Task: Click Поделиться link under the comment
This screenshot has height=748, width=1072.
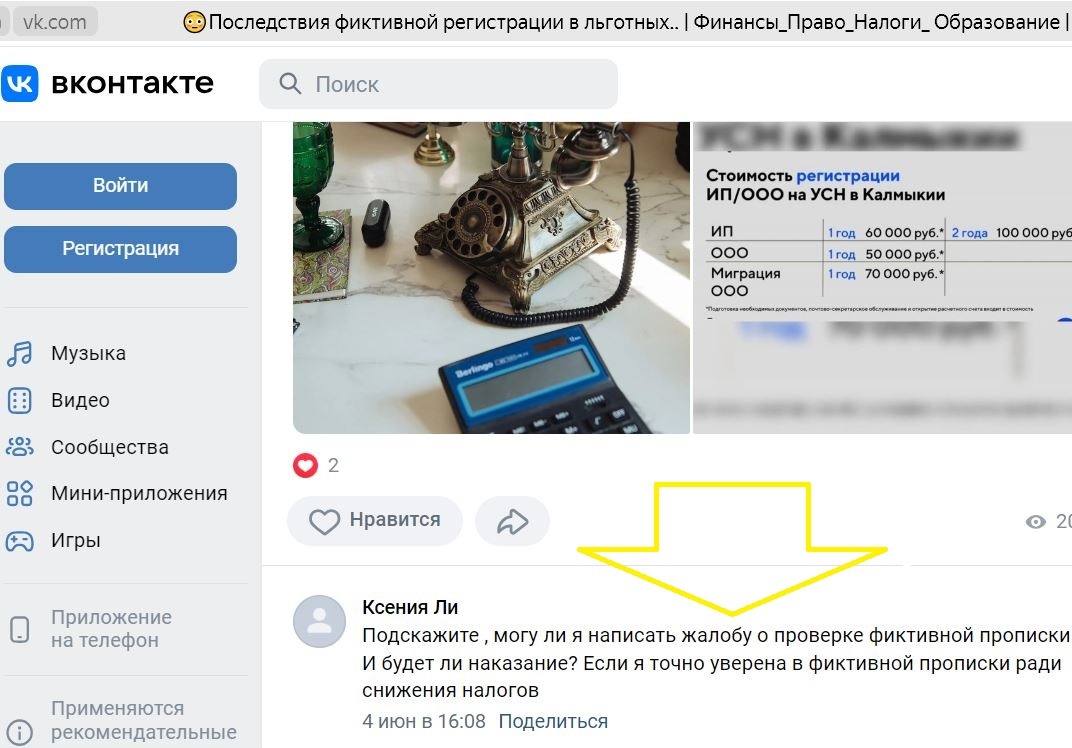Action: (553, 721)
